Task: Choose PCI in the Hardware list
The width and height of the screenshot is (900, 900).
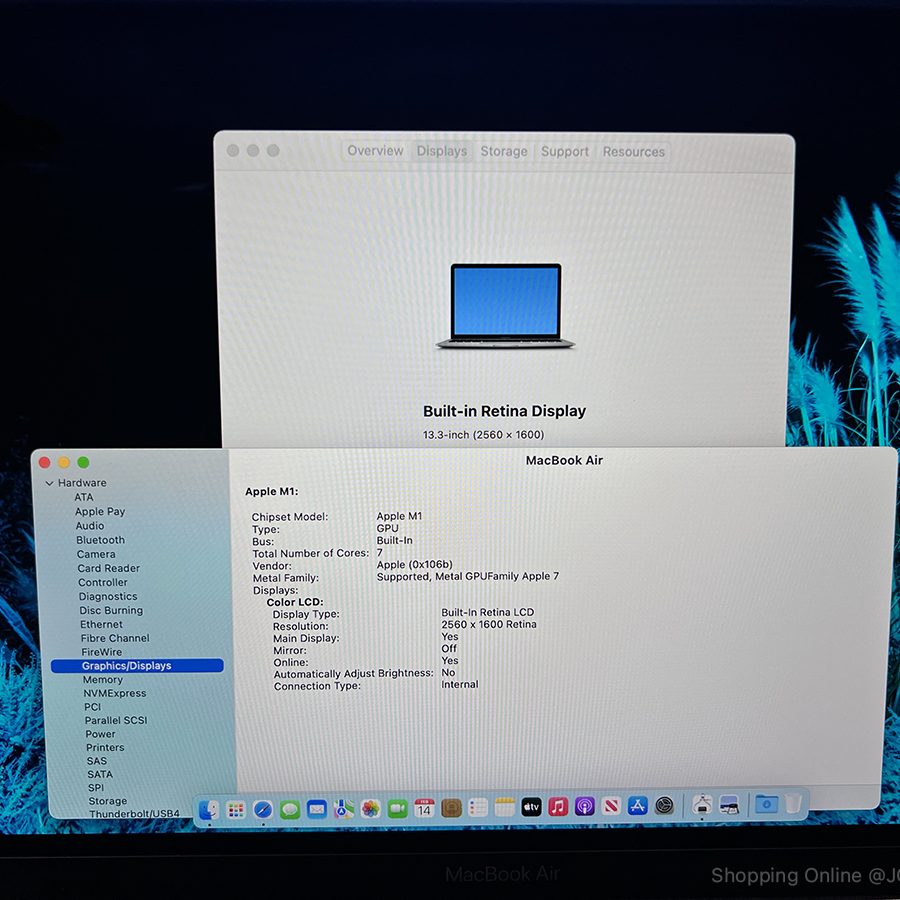Action: tap(92, 707)
